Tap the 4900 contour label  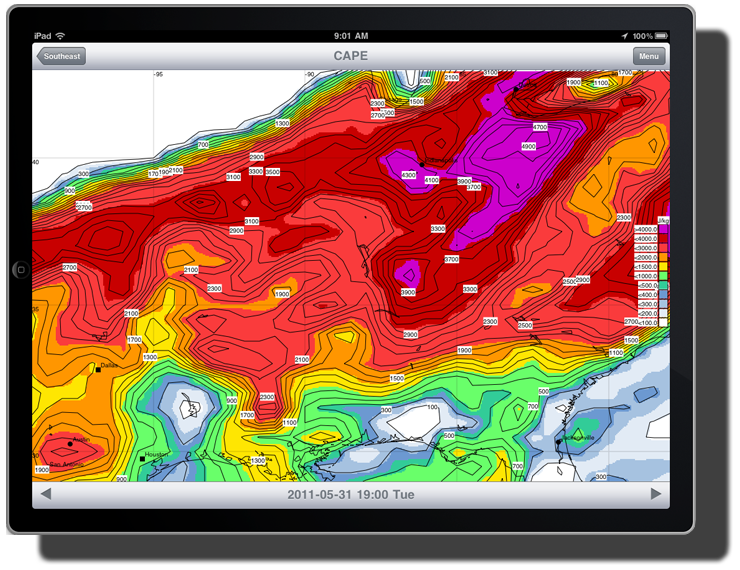click(x=528, y=146)
